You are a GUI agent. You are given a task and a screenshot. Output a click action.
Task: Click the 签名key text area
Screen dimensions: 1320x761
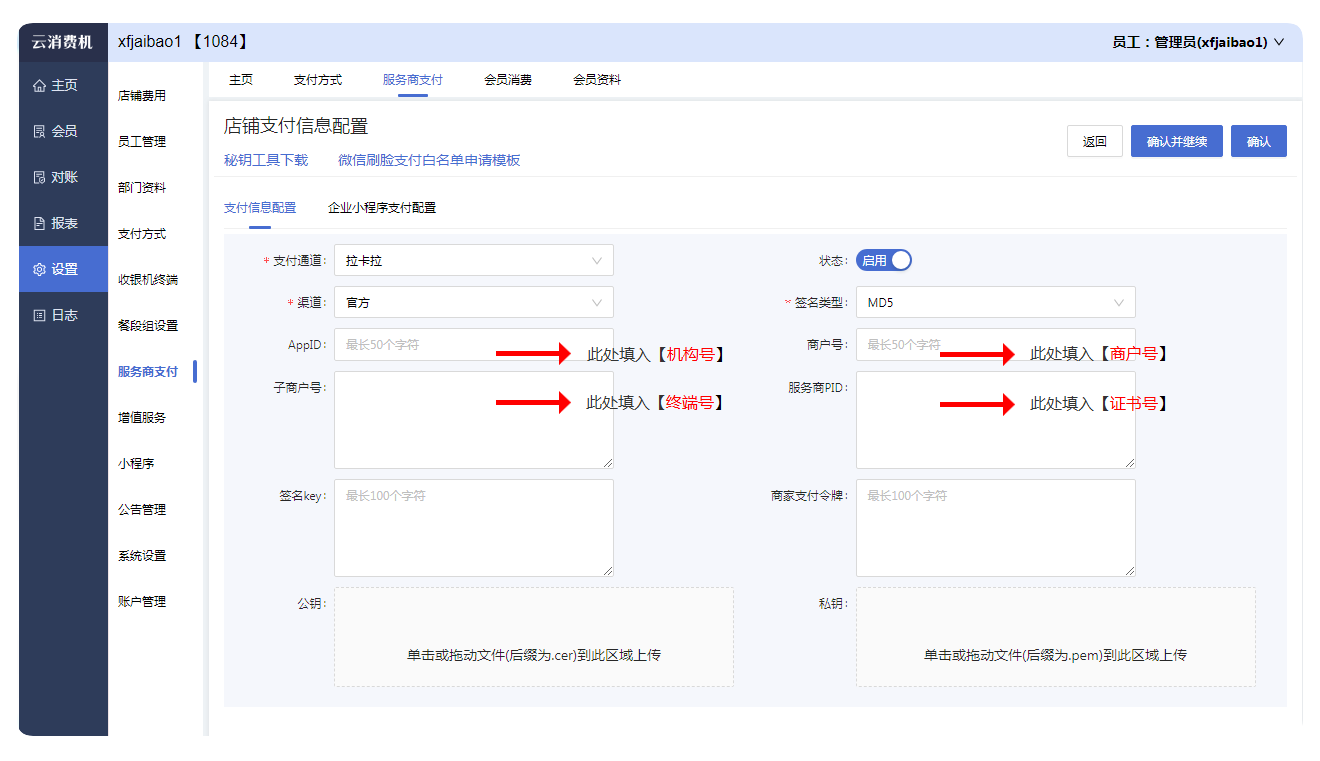coord(473,528)
